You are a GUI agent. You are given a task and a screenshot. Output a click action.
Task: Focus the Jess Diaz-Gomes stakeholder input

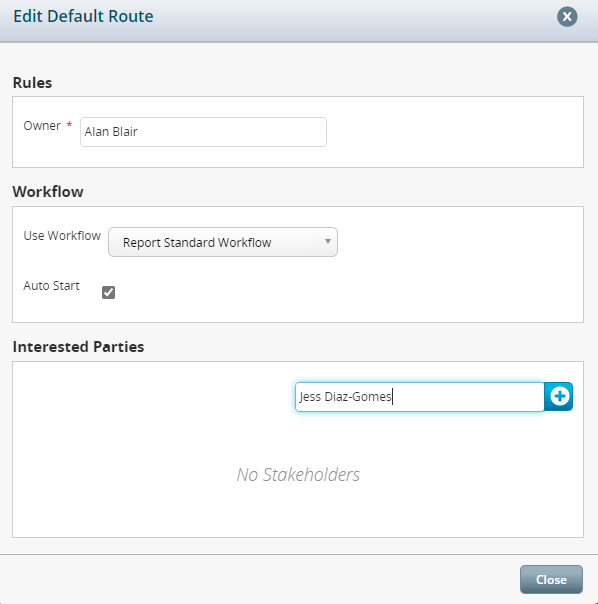point(420,397)
